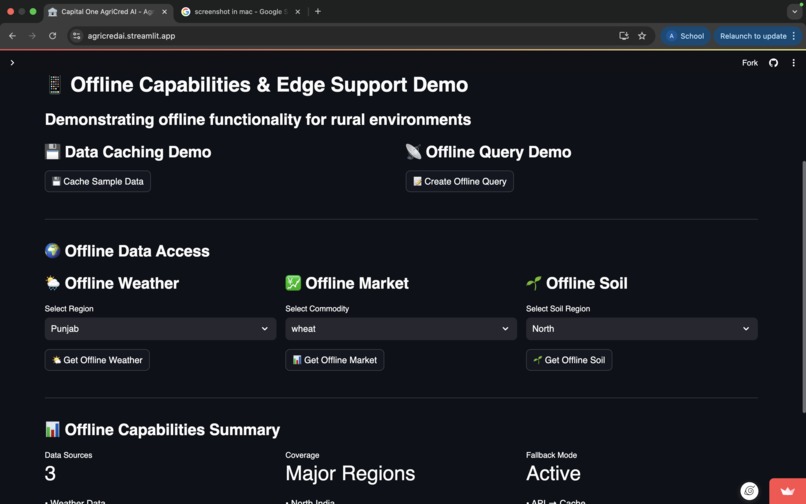806x504 pixels.
Task: Reload the page with the refresh icon
Action: [x=52, y=36]
